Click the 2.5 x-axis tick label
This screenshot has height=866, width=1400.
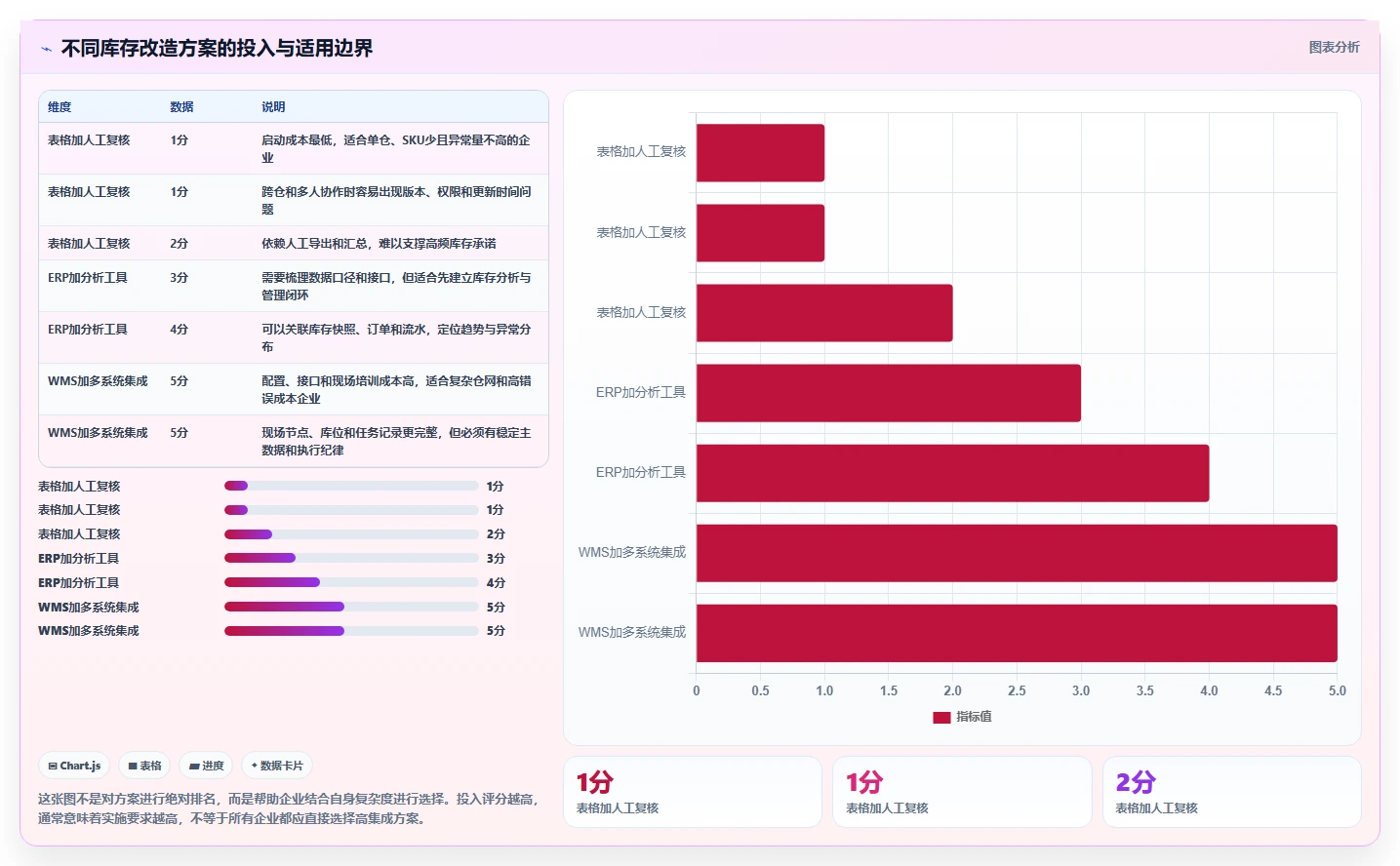1017,690
